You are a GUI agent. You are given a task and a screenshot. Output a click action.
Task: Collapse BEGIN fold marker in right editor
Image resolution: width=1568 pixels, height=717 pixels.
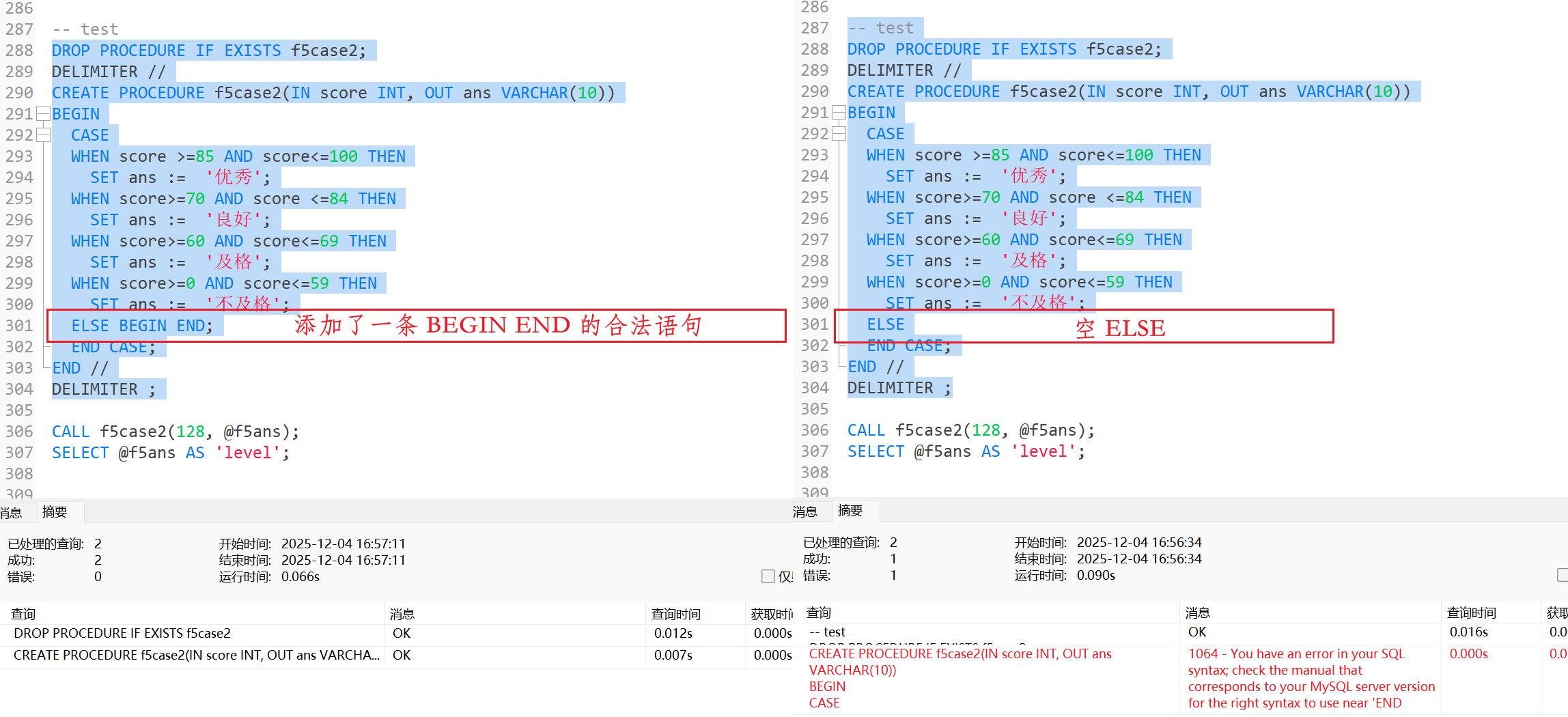[x=839, y=113]
